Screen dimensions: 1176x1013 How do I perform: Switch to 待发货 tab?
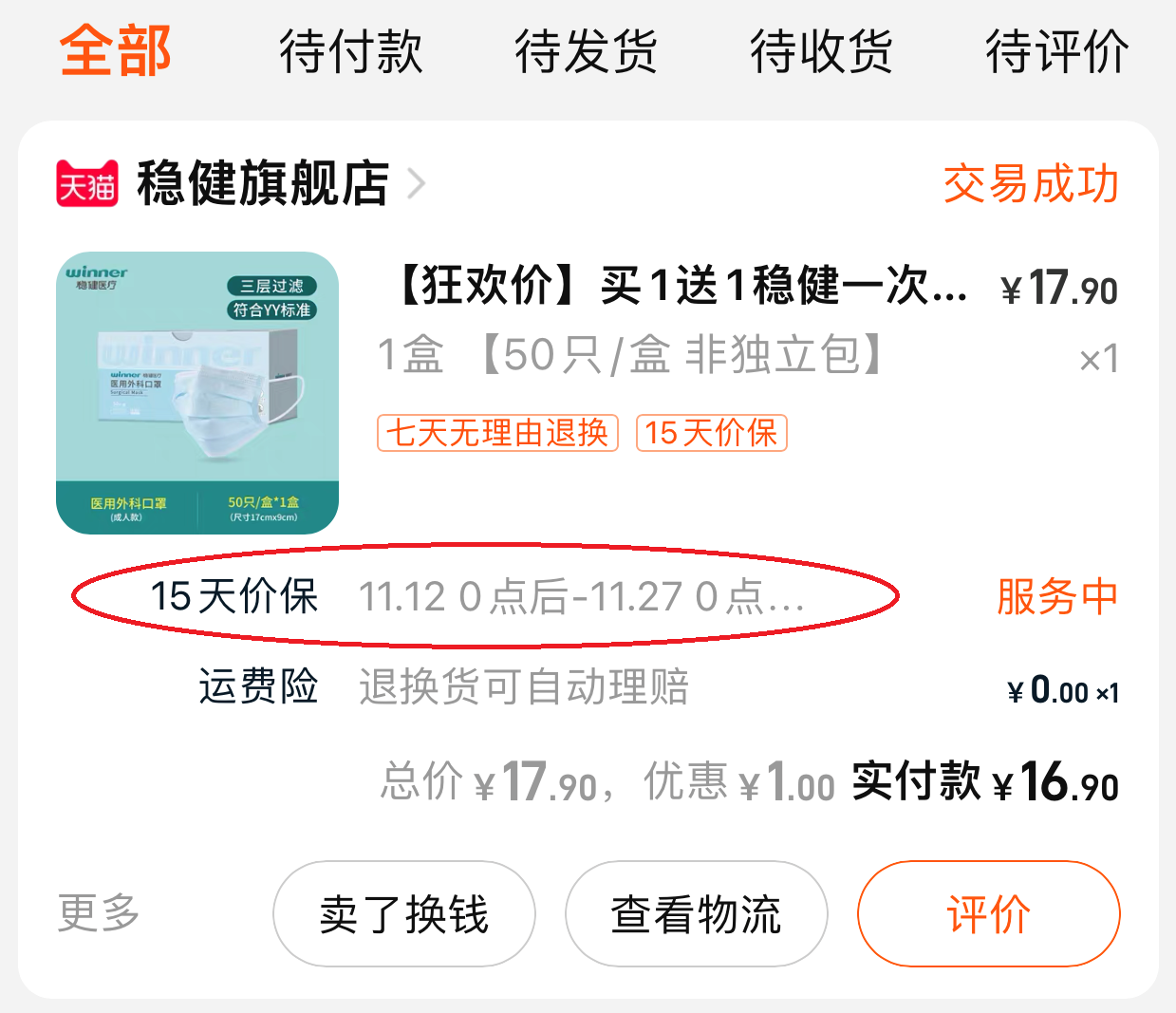click(586, 51)
